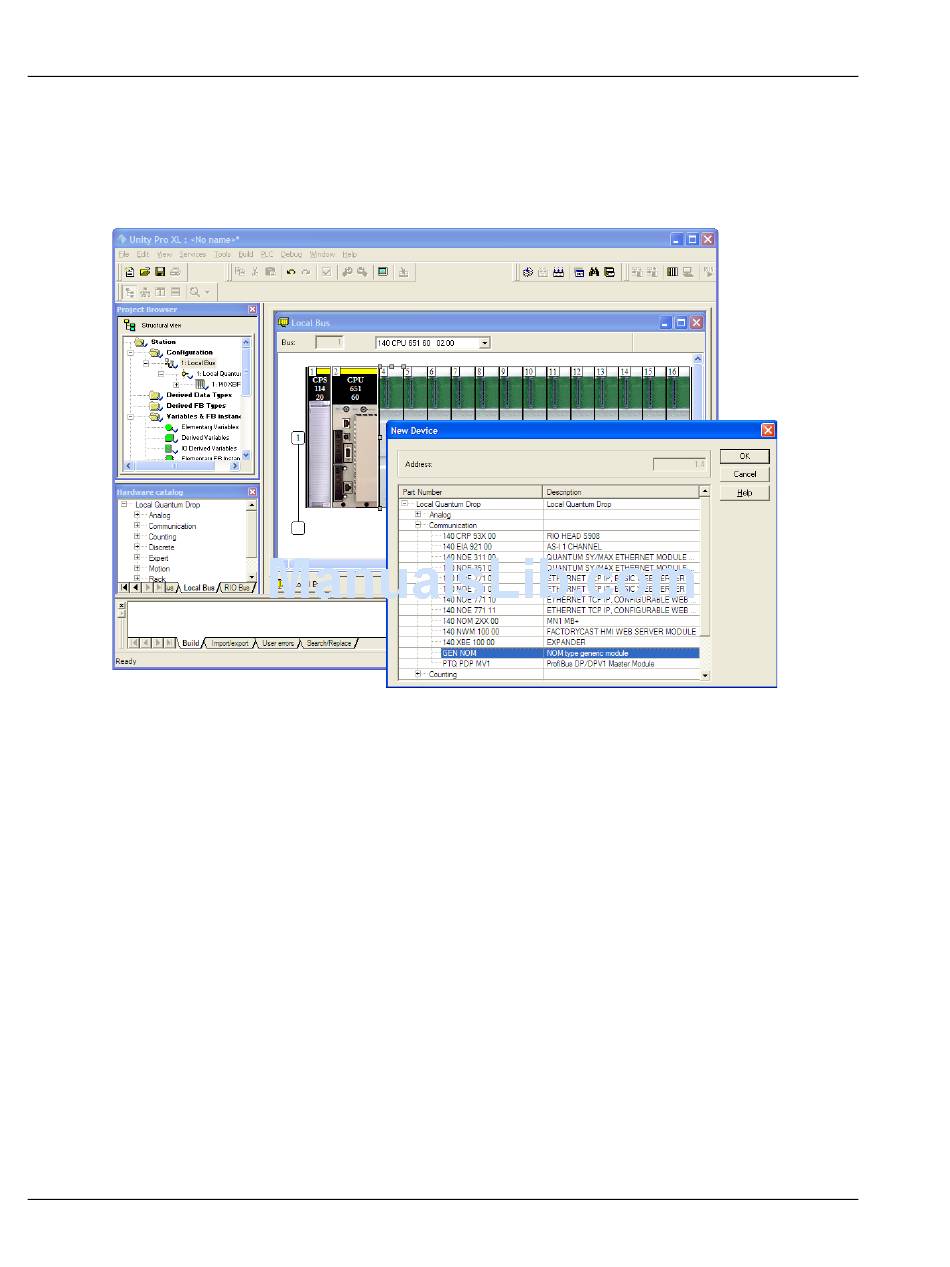Screen dimensions: 950x1267
Task: Click the Bus number field
Action: click(x=329, y=343)
